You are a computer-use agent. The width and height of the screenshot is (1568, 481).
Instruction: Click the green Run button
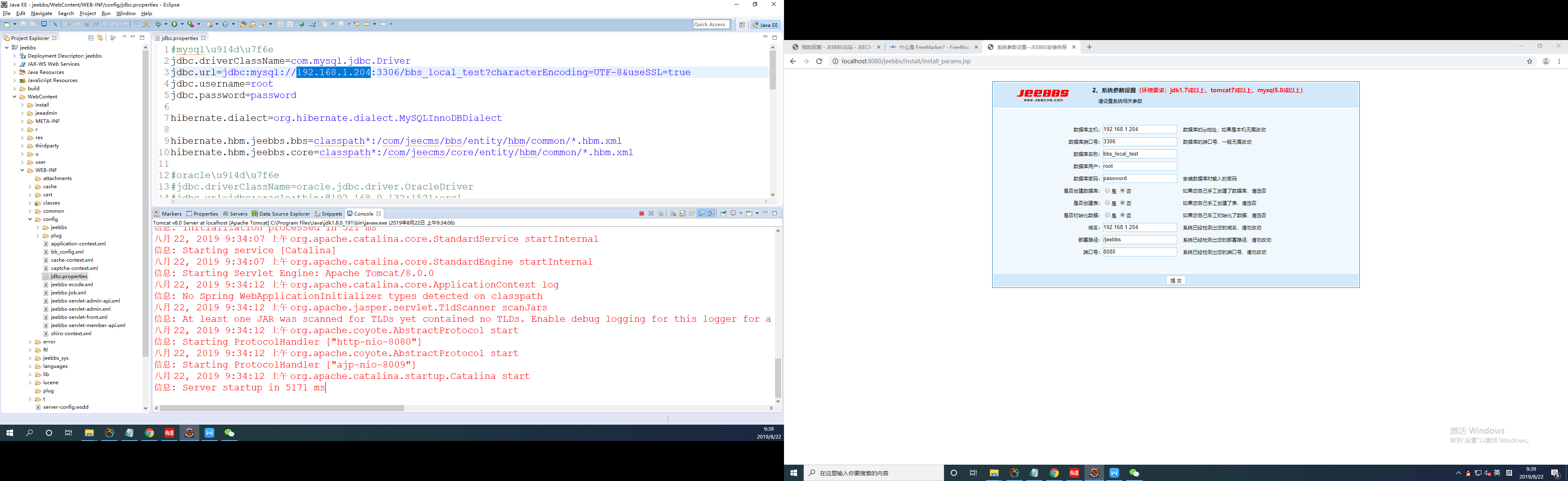click(x=174, y=24)
